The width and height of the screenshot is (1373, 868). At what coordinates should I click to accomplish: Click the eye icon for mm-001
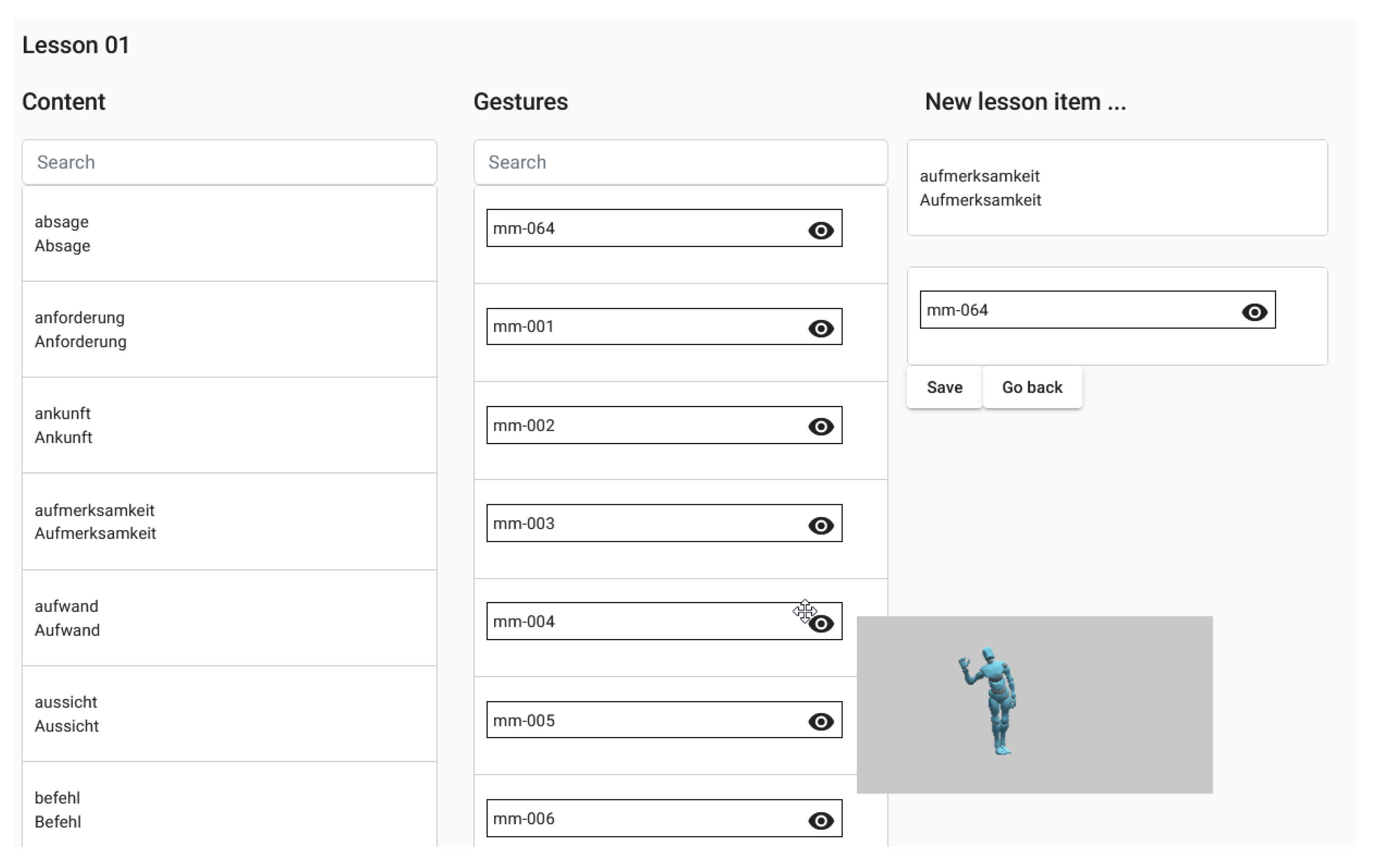[821, 328]
